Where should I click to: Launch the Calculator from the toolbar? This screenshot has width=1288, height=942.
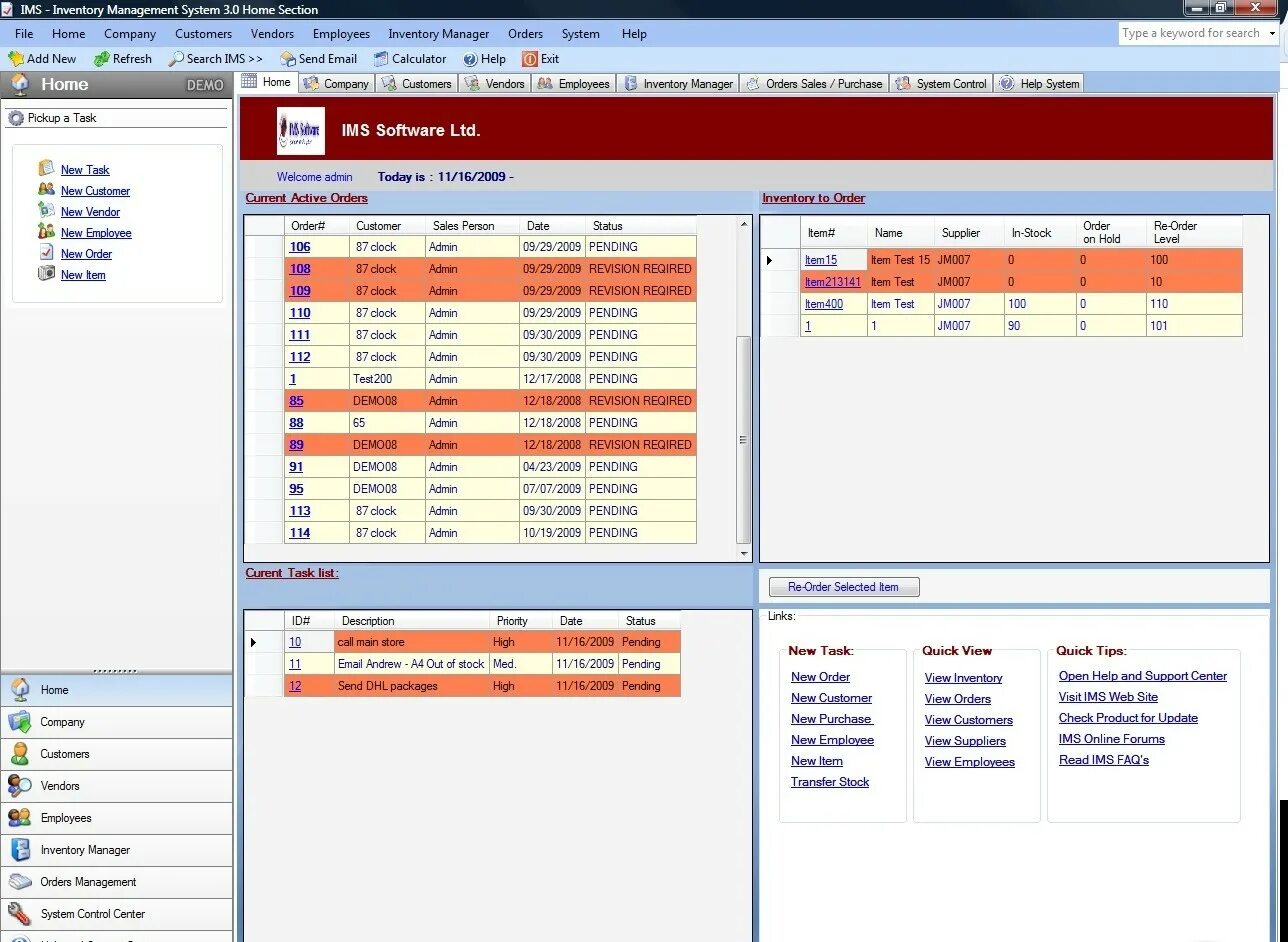click(x=410, y=59)
